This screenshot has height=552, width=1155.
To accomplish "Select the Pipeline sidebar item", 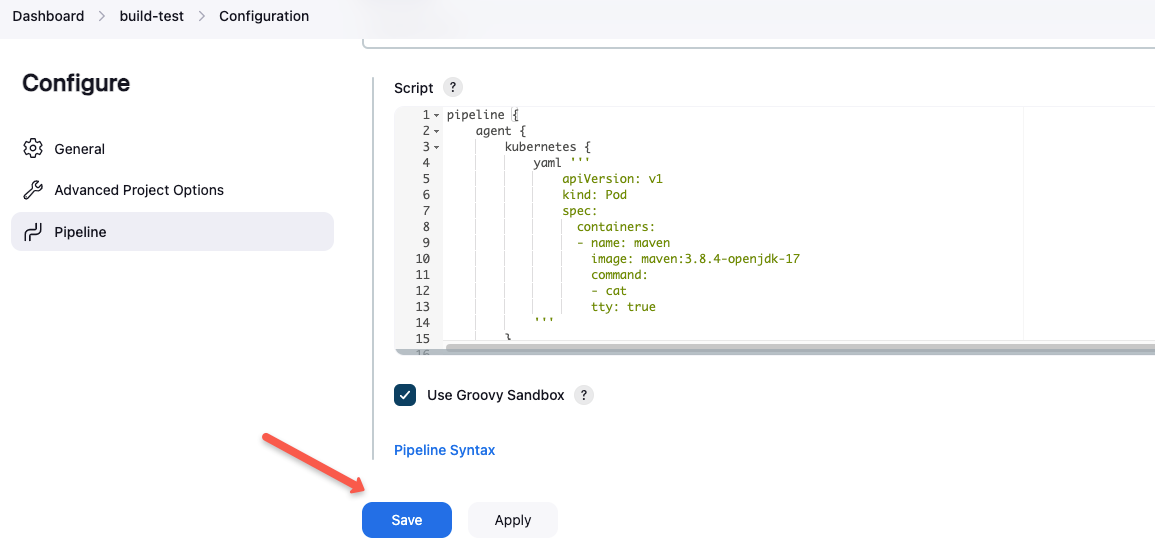I will point(80,232).
